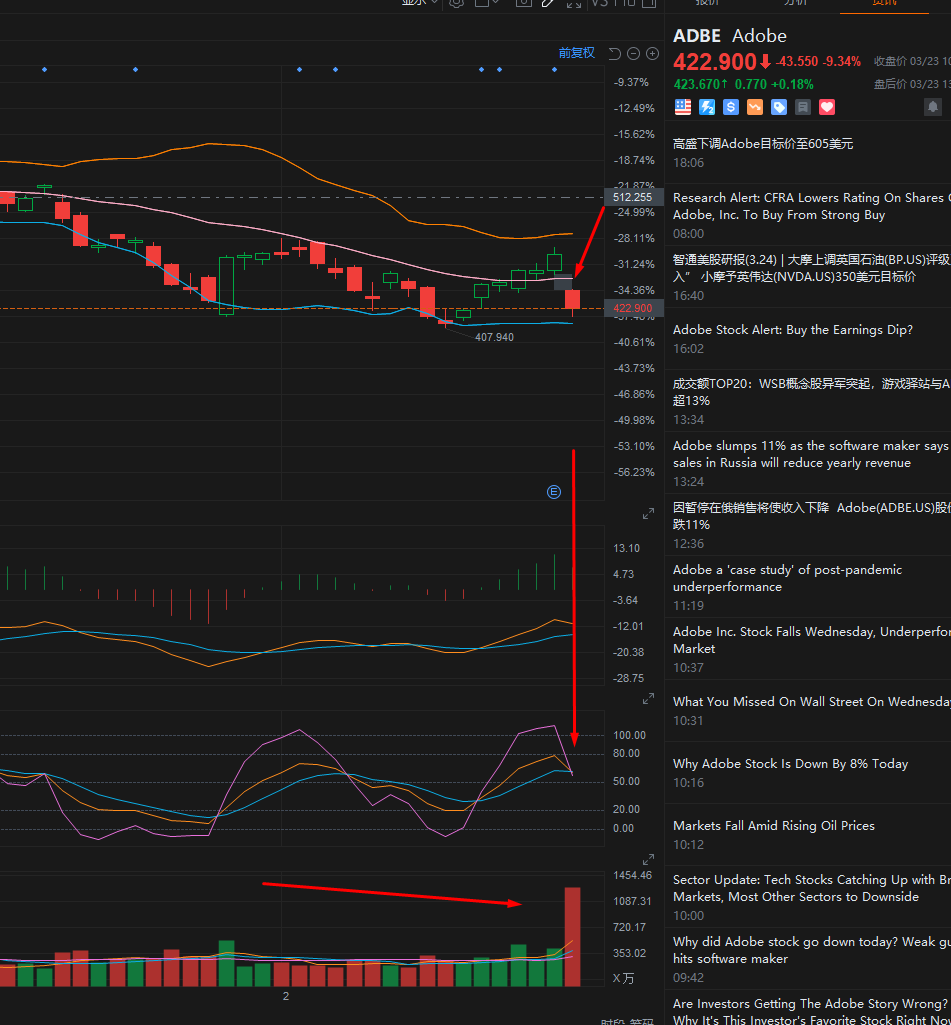This screenshot has height=1025, width=951.
Task: Open Adobe Stock Alert: Buy the Earnings Dip
Action: click(x=808, y=339)
